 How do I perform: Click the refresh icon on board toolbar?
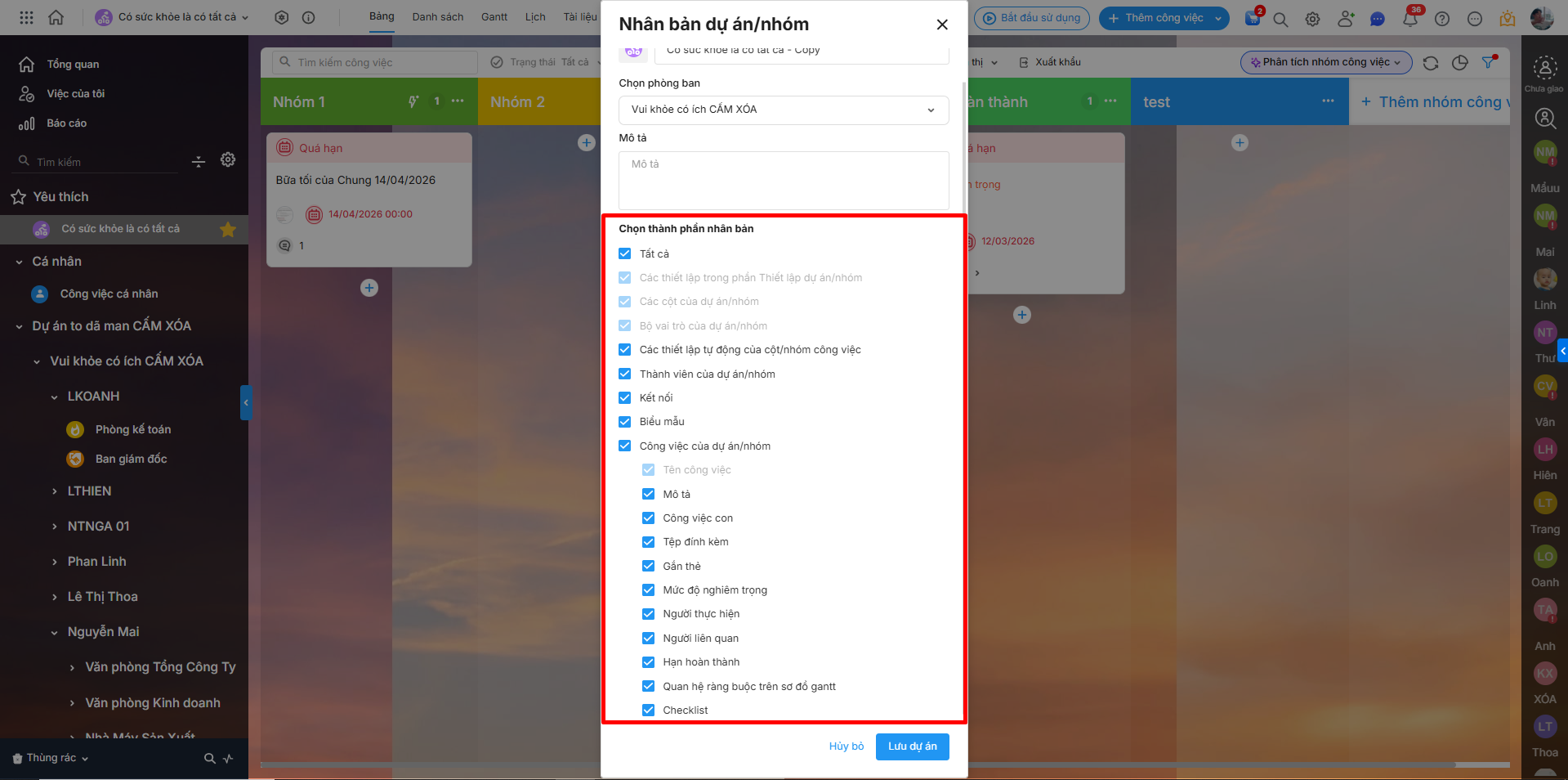[x=1431, y=63]
